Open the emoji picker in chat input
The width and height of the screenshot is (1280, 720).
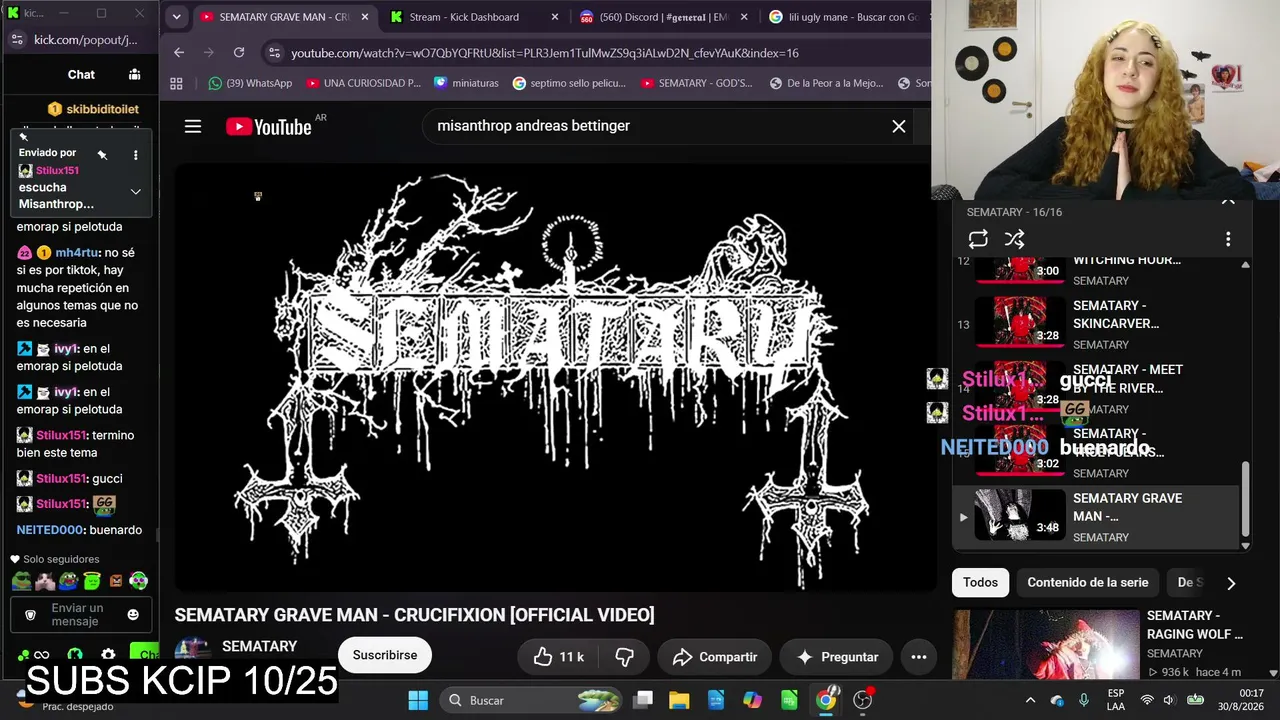133,614
